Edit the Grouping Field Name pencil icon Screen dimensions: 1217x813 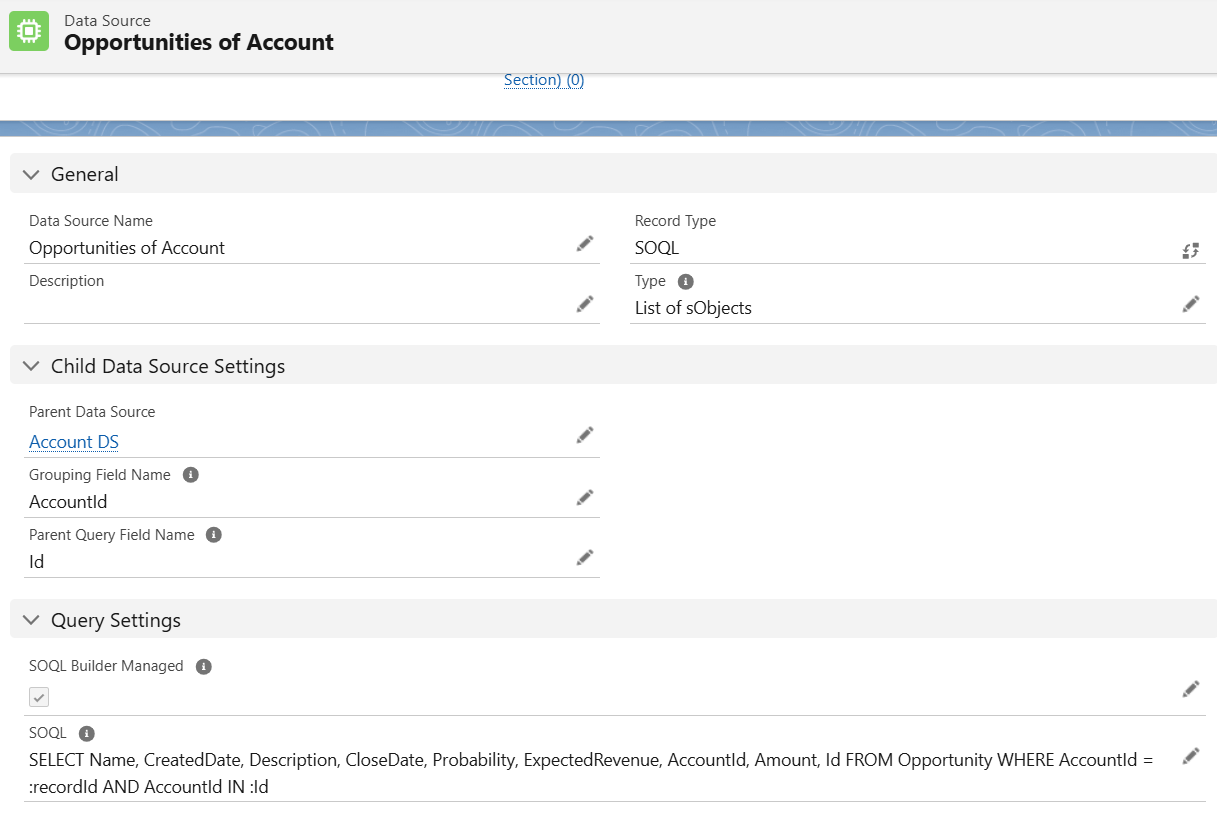tap(585, 498)
